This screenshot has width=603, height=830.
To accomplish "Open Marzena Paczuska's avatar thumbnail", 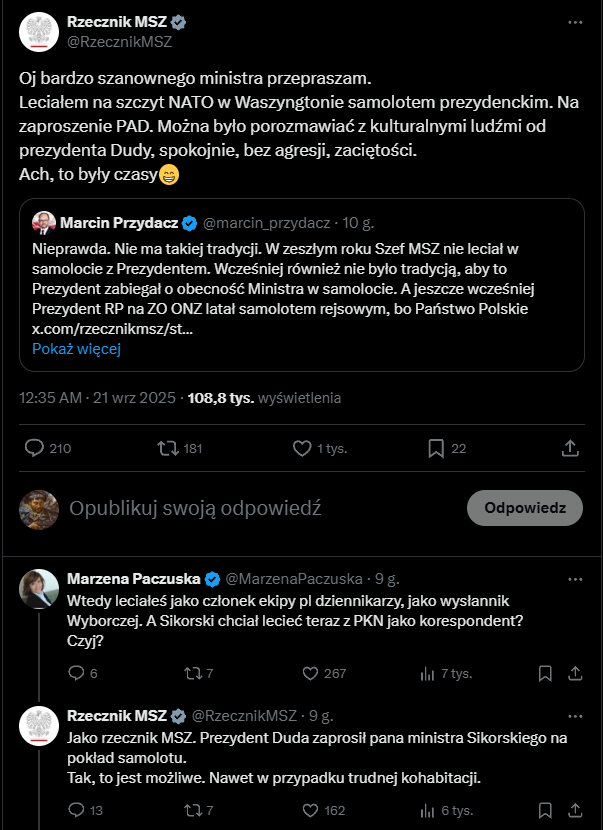I will 38,589.
